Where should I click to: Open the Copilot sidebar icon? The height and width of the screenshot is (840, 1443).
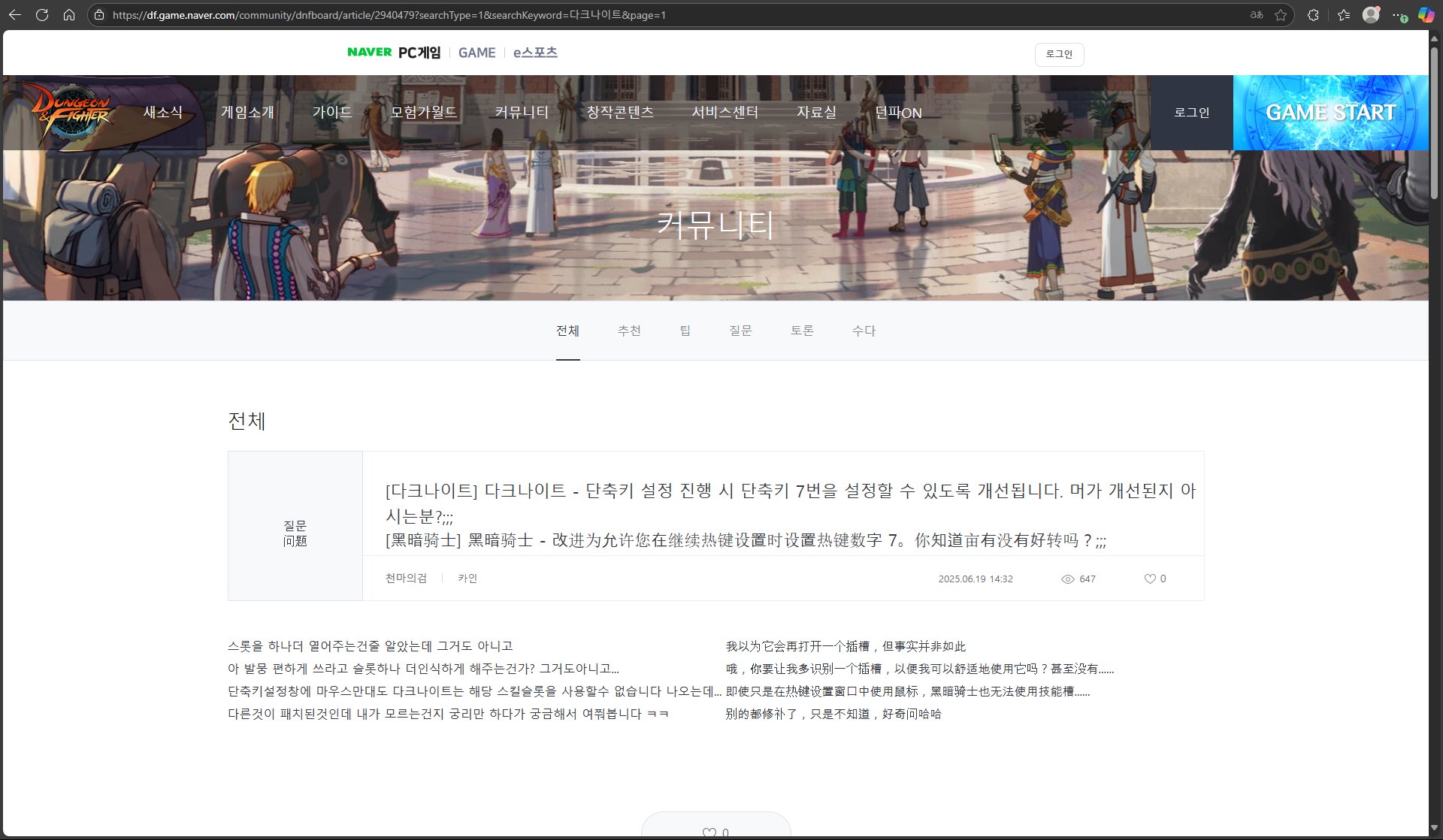[x=1426, y=15]
